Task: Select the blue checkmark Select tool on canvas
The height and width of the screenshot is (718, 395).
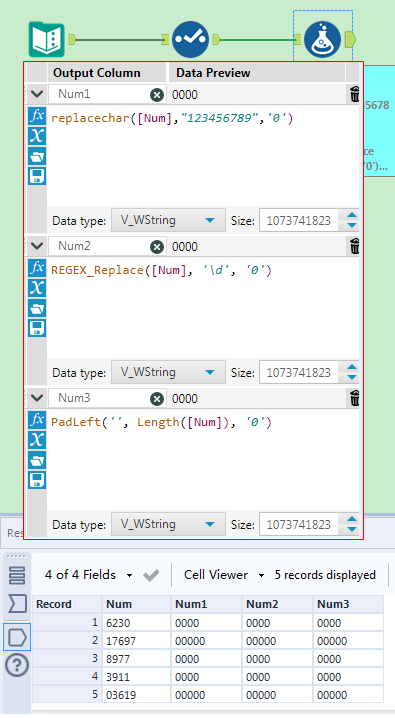Action: 190,39
